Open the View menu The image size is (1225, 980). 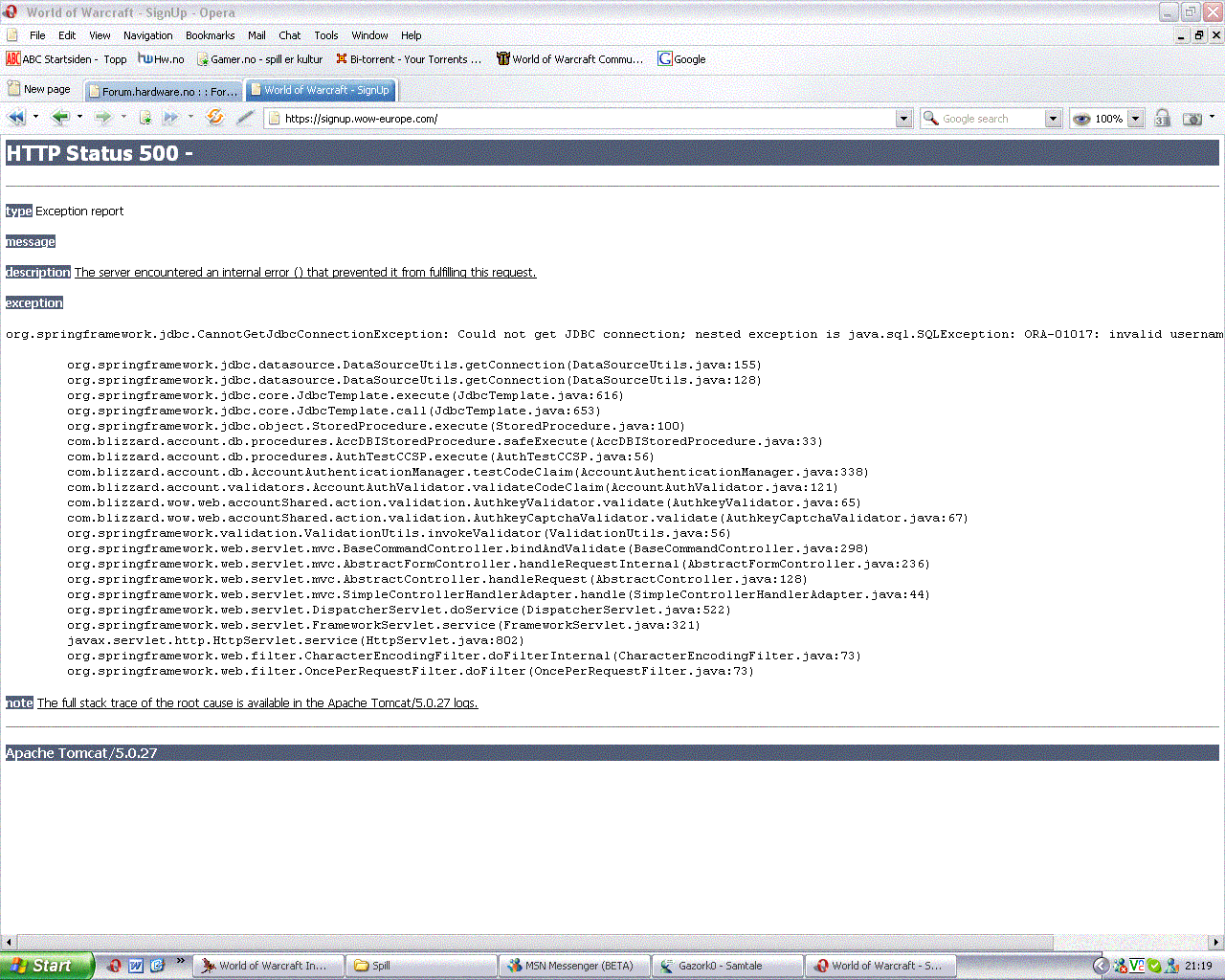pos(100,35)
